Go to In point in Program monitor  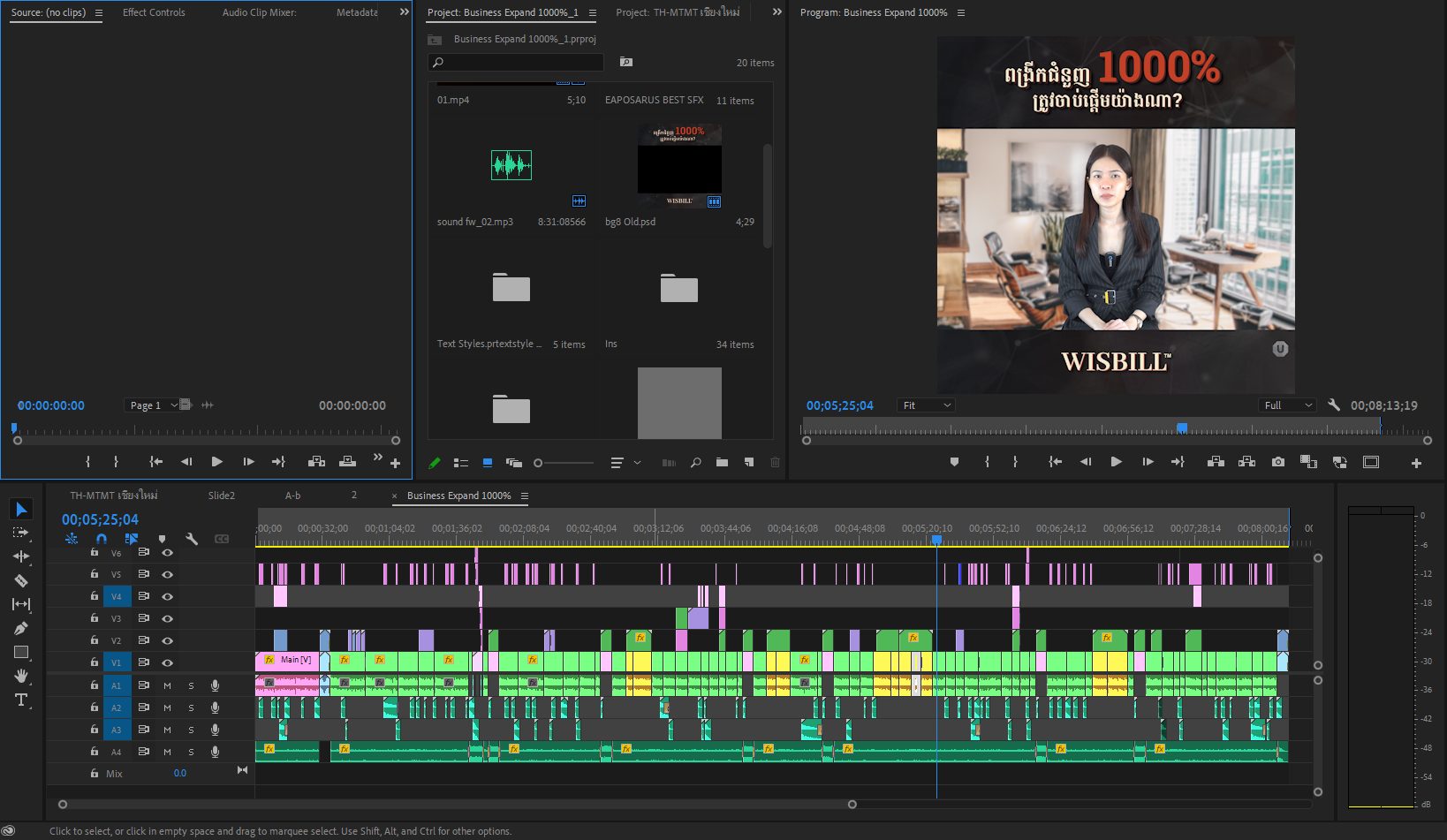(x=1055, y=462)
